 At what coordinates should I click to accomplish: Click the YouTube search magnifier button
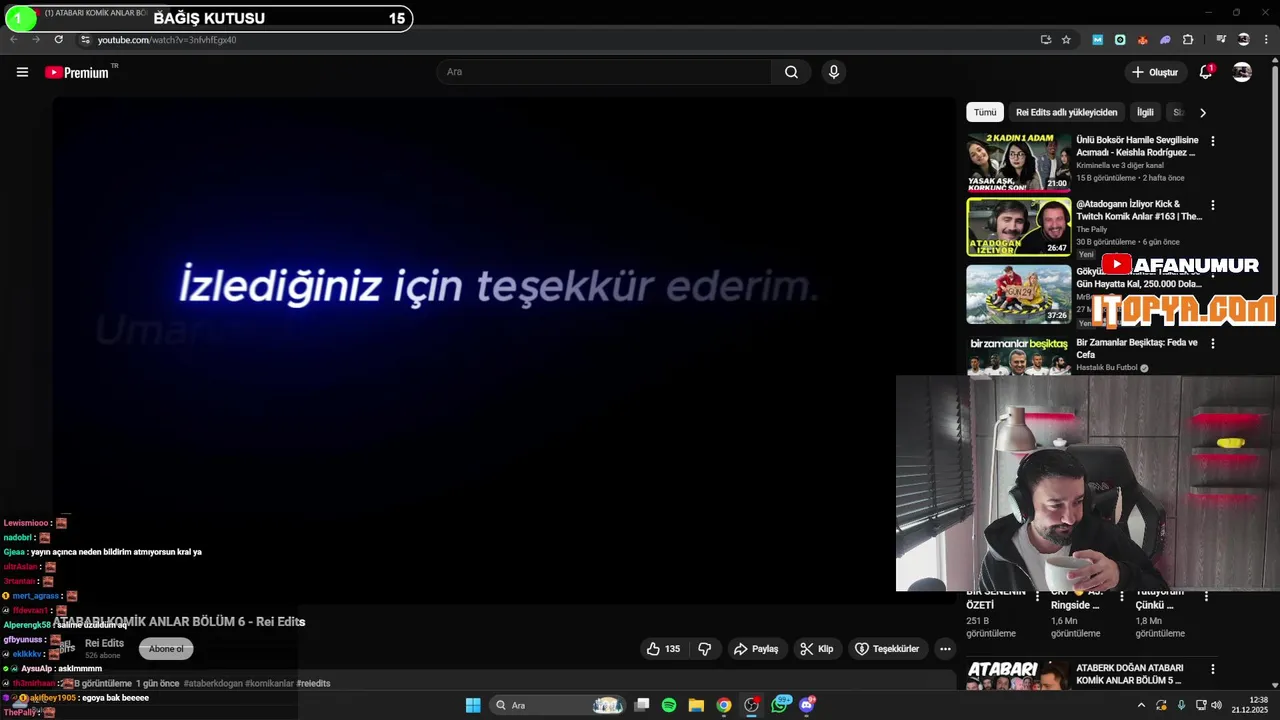pyautogui.click(x=791, y=72)
